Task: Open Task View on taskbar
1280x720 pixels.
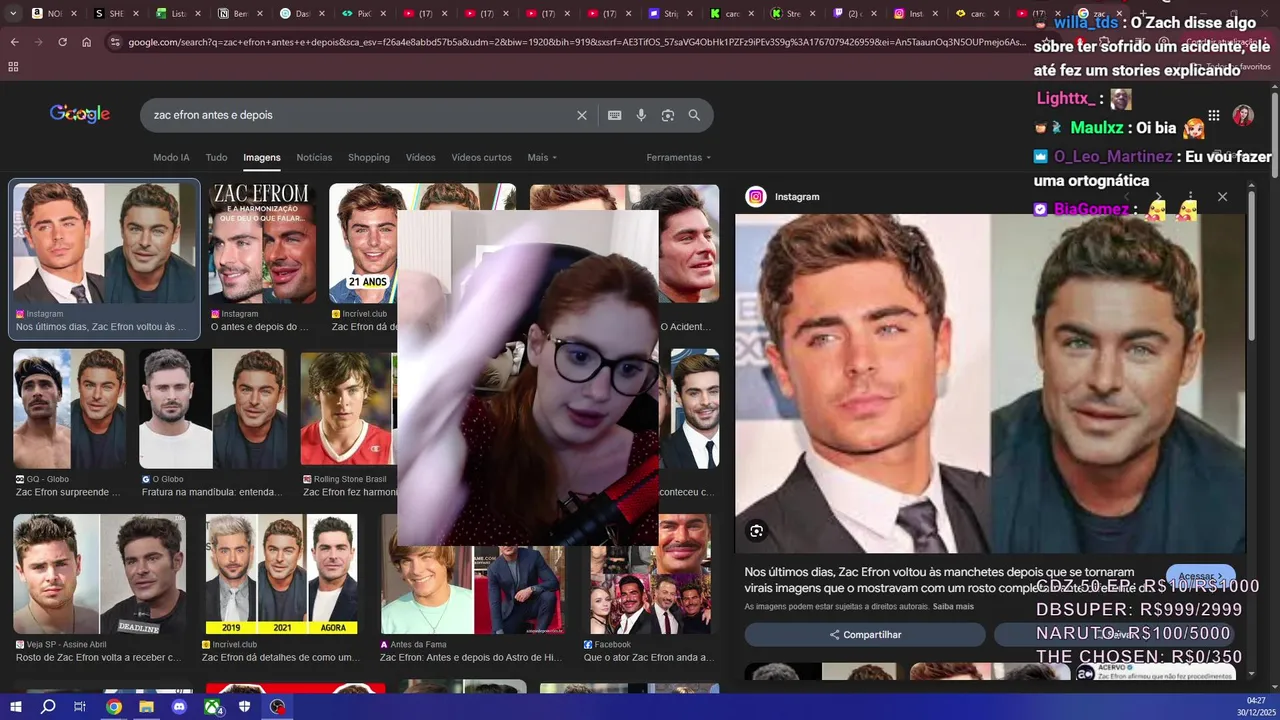Action: tap(80, 707)
